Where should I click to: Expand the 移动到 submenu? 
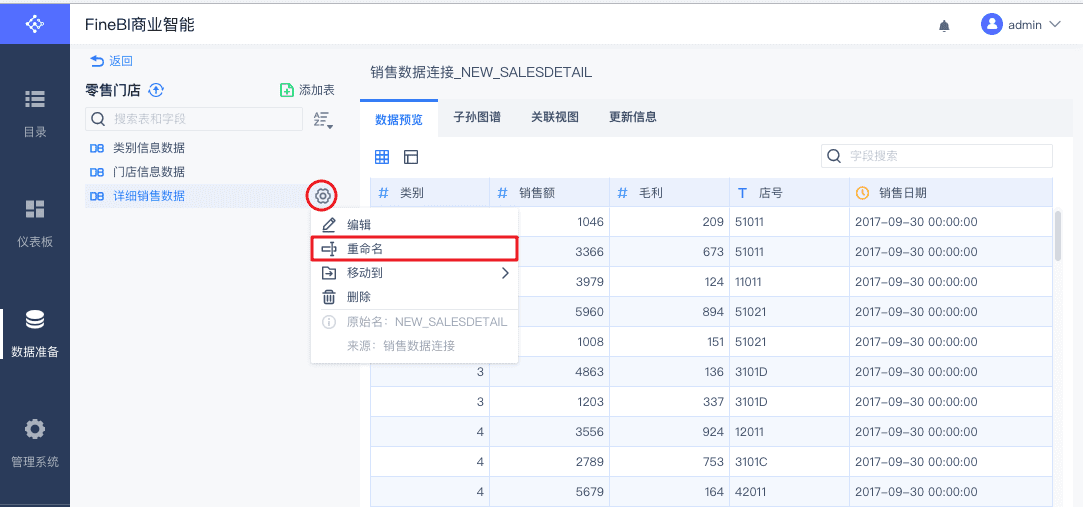[x=415, y=273]
